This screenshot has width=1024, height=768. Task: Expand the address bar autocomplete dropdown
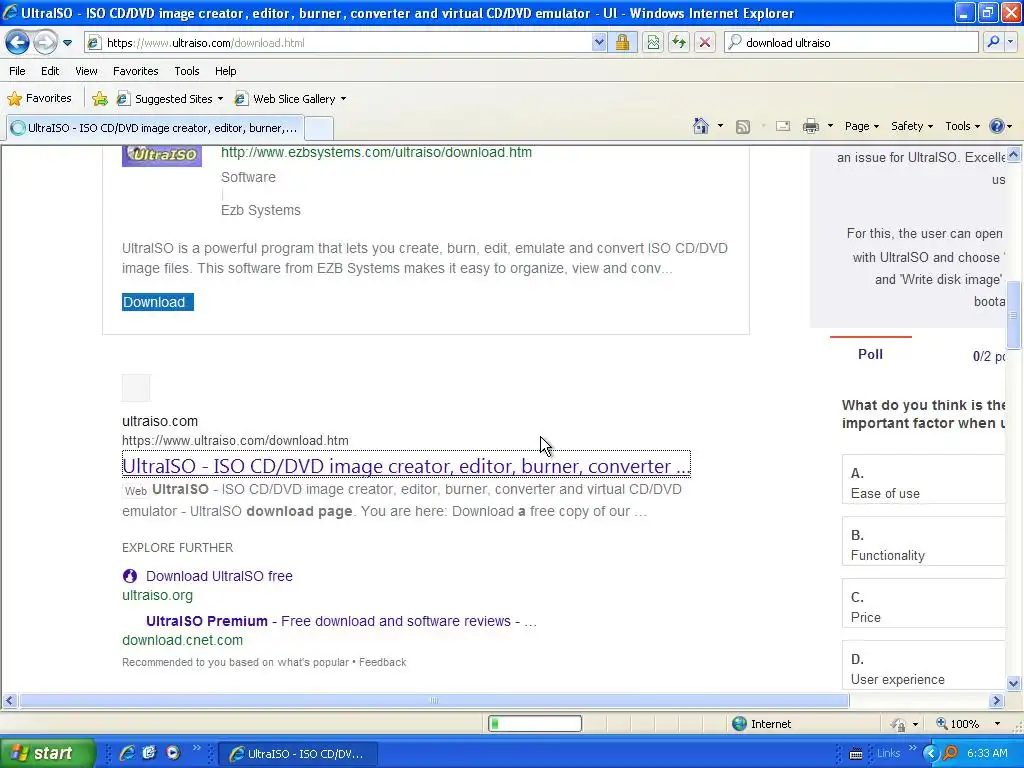tap(599, 42)
